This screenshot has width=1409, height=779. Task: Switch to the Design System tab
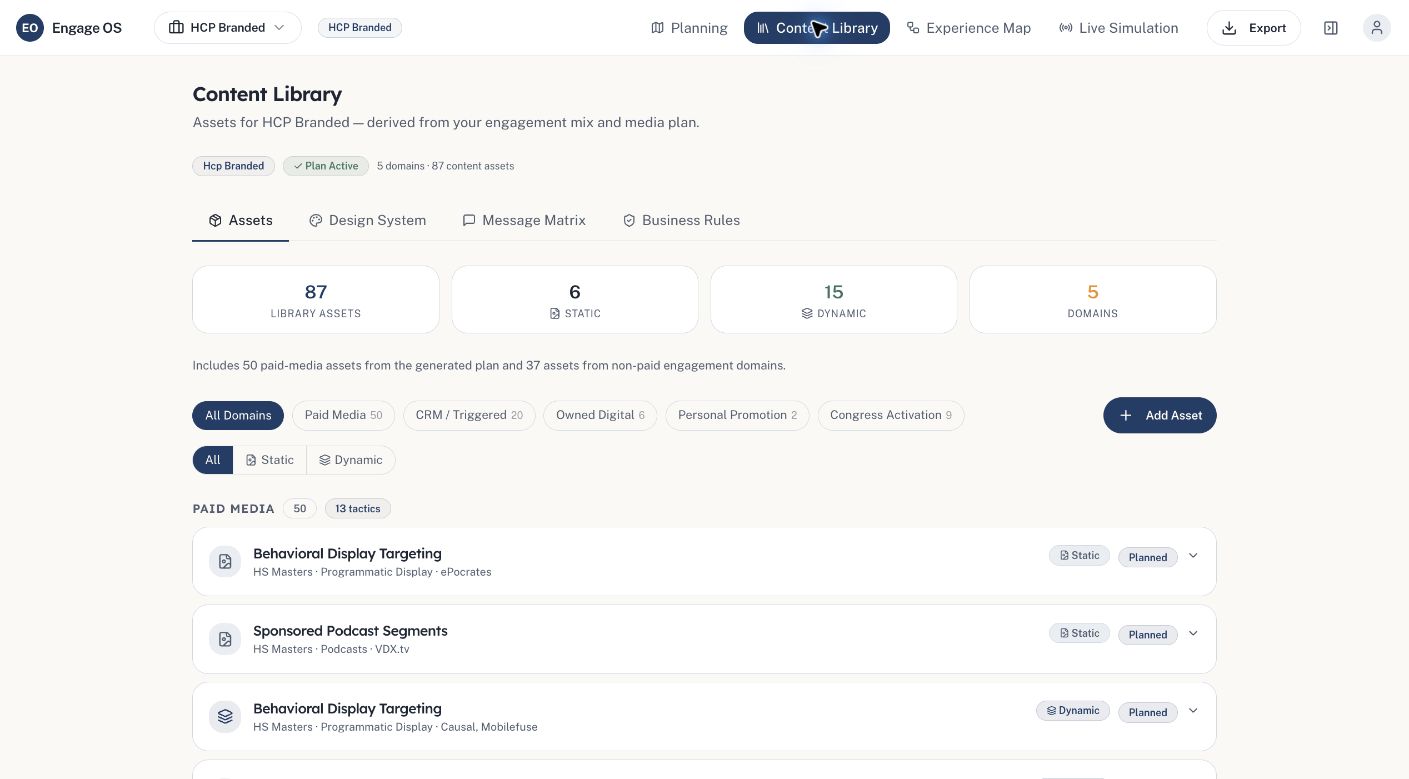(367, 220)
